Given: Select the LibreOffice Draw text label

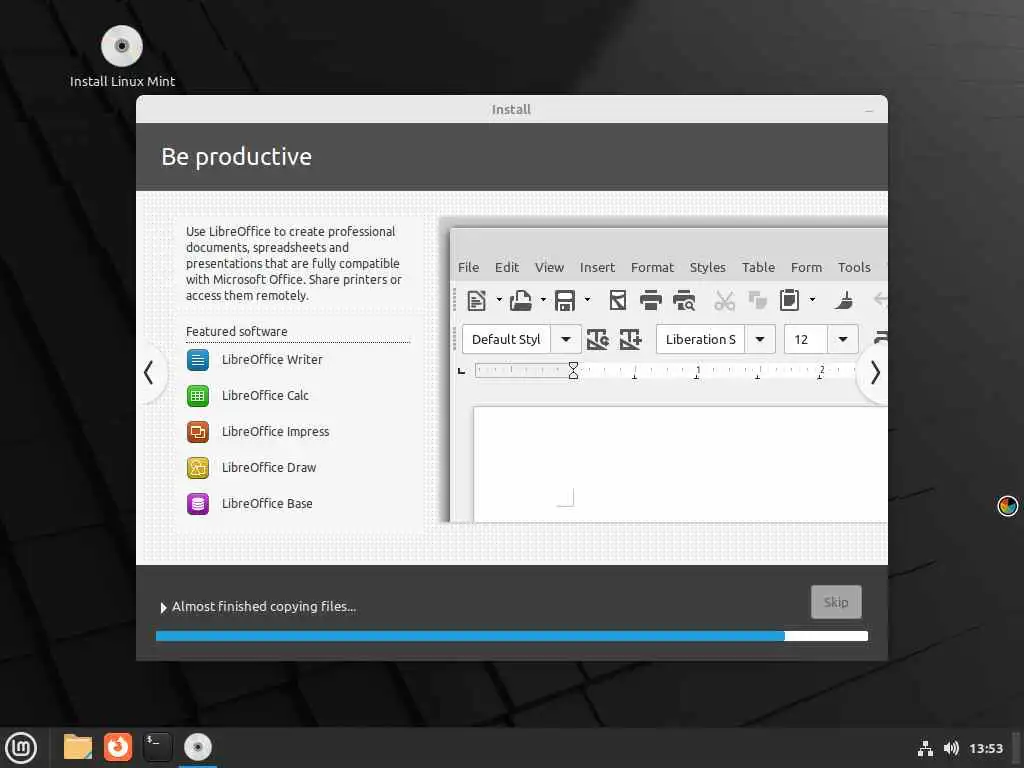Looking at the screenshot, I should point(269,468).
